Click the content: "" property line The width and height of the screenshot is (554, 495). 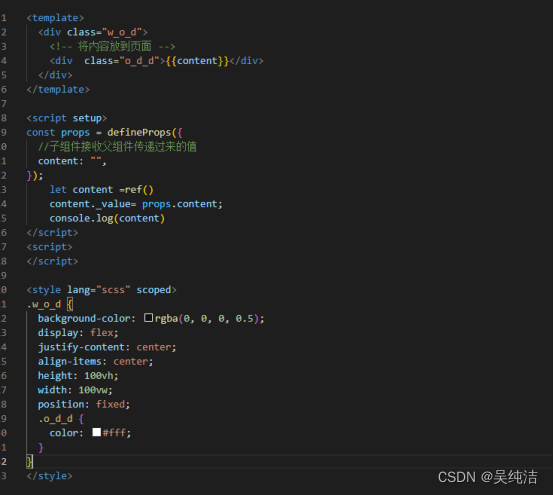72,161
